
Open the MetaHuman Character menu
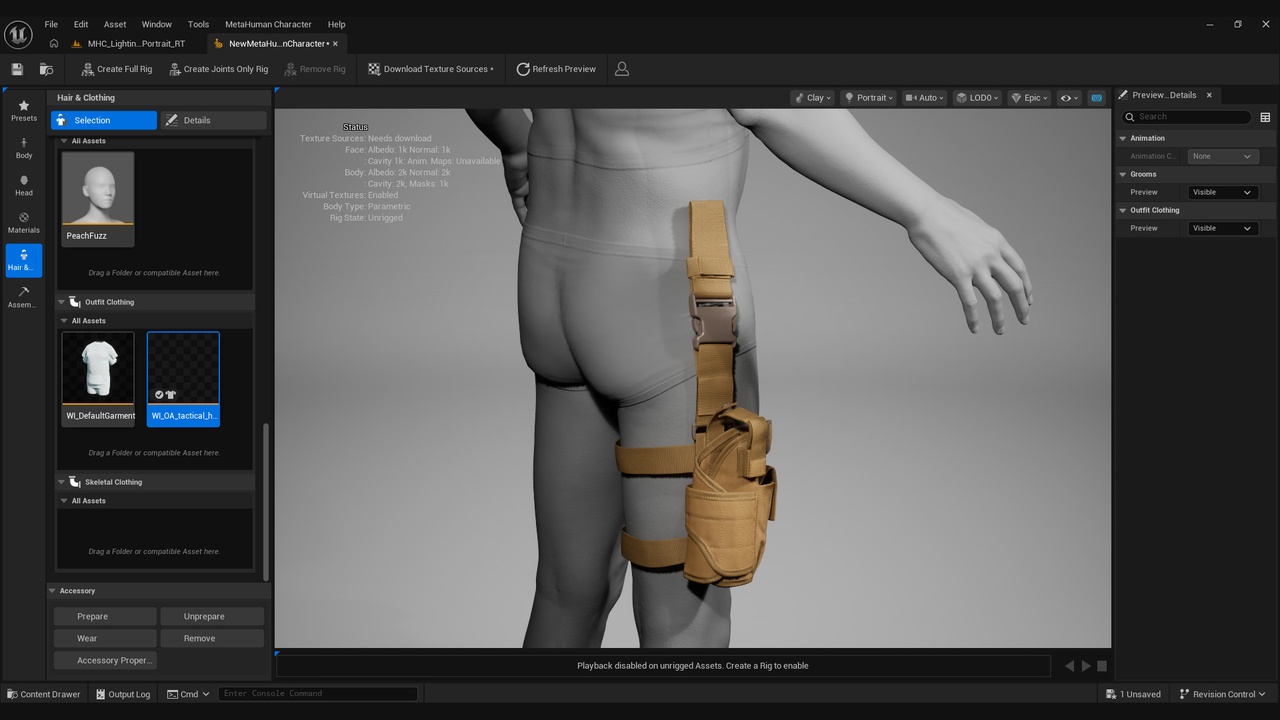[x=268, y=24]
